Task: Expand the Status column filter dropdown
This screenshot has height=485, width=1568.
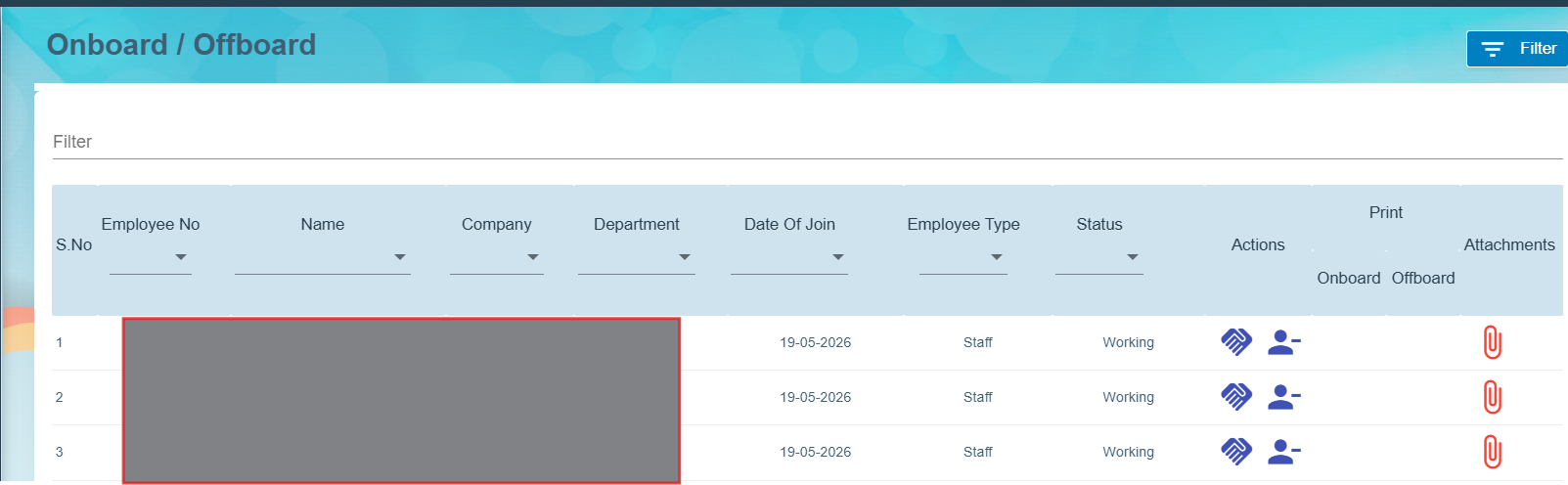Action: 1099,257
